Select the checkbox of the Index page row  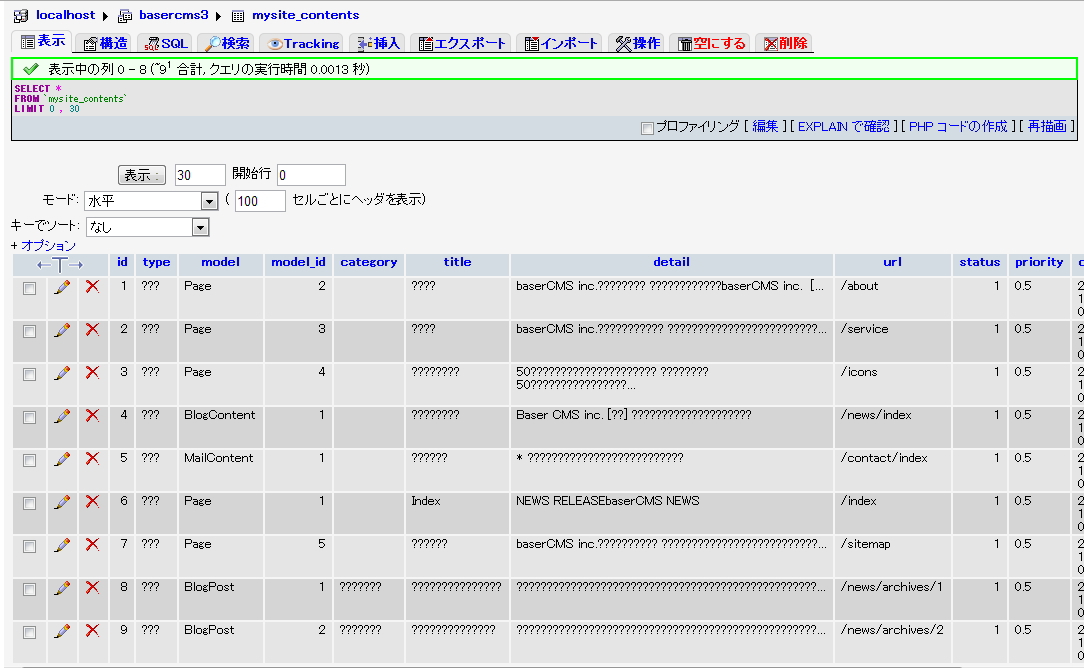tap(29, 501)
